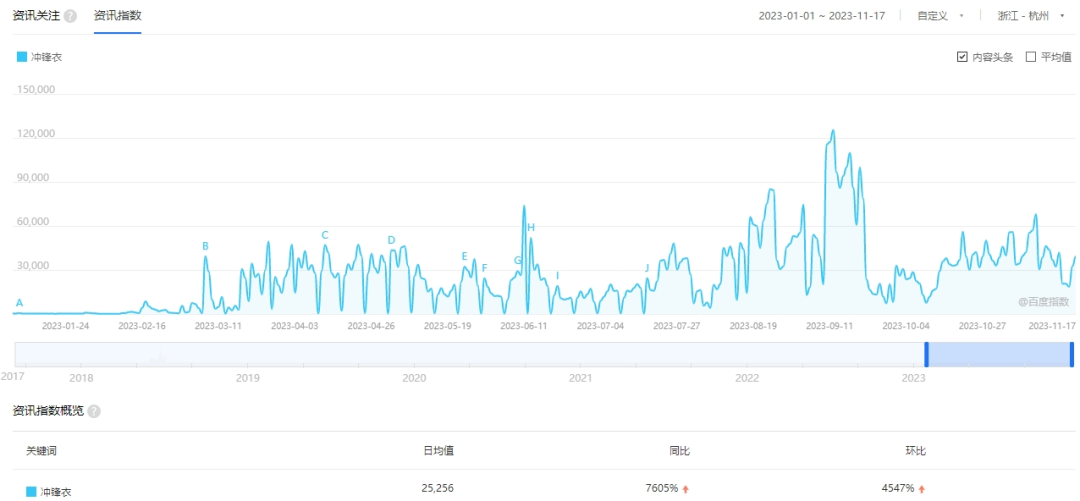Click news marker C on the chart
The height and width of the screenshot is (501, 1080).
[x=325, y=236]
